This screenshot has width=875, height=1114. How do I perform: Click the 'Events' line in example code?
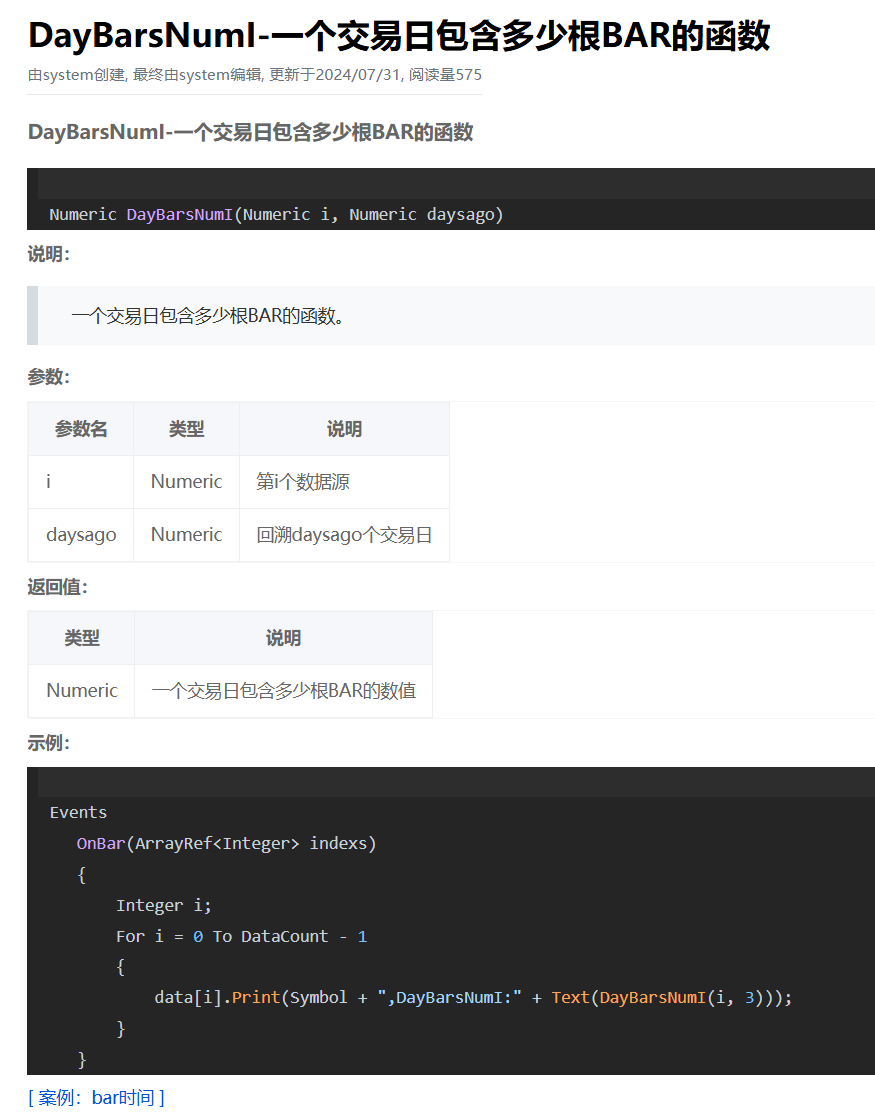[78, 813]
